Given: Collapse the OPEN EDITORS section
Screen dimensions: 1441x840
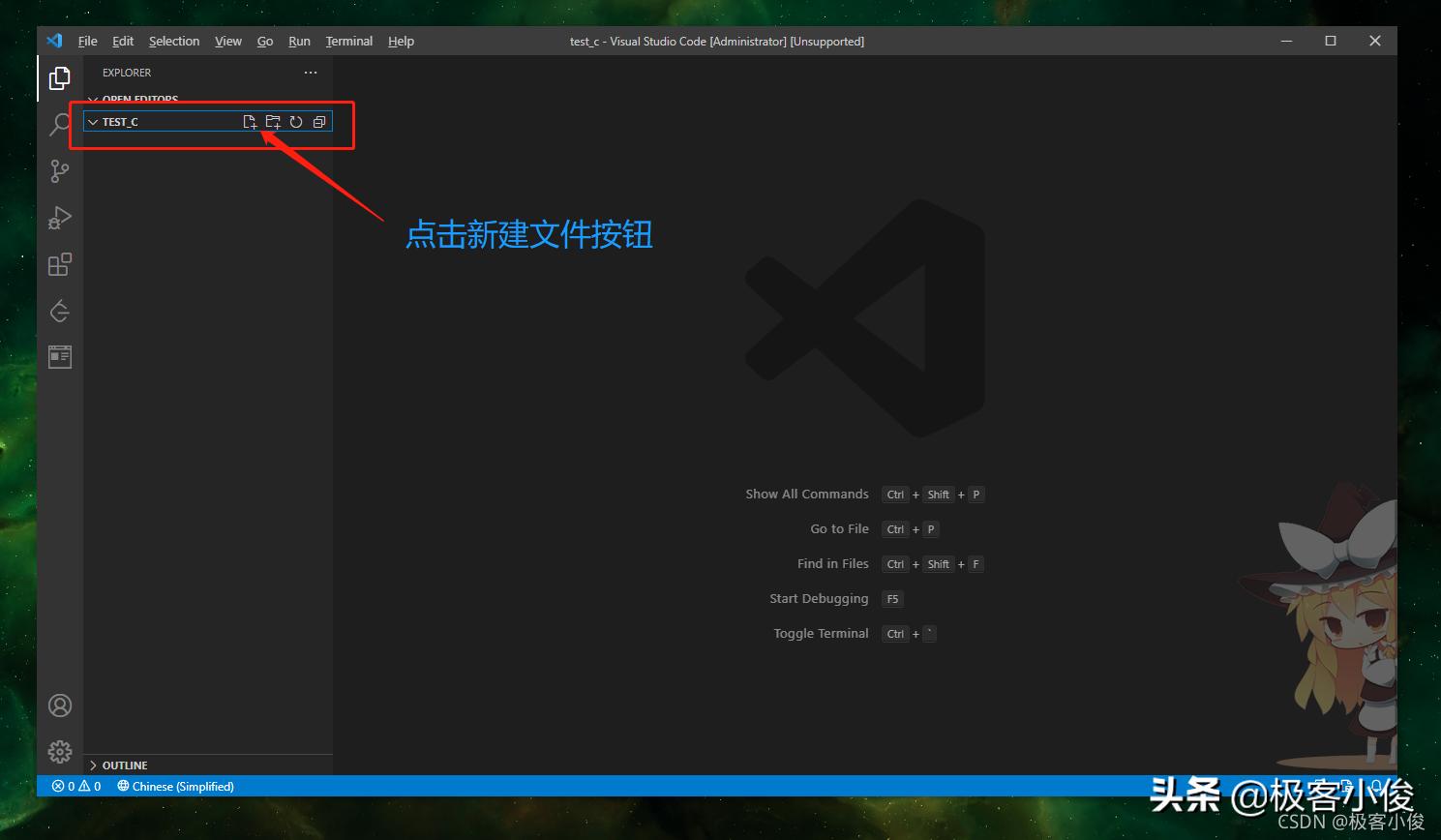Looking at the screenshot, I should (x=92, y=99).
